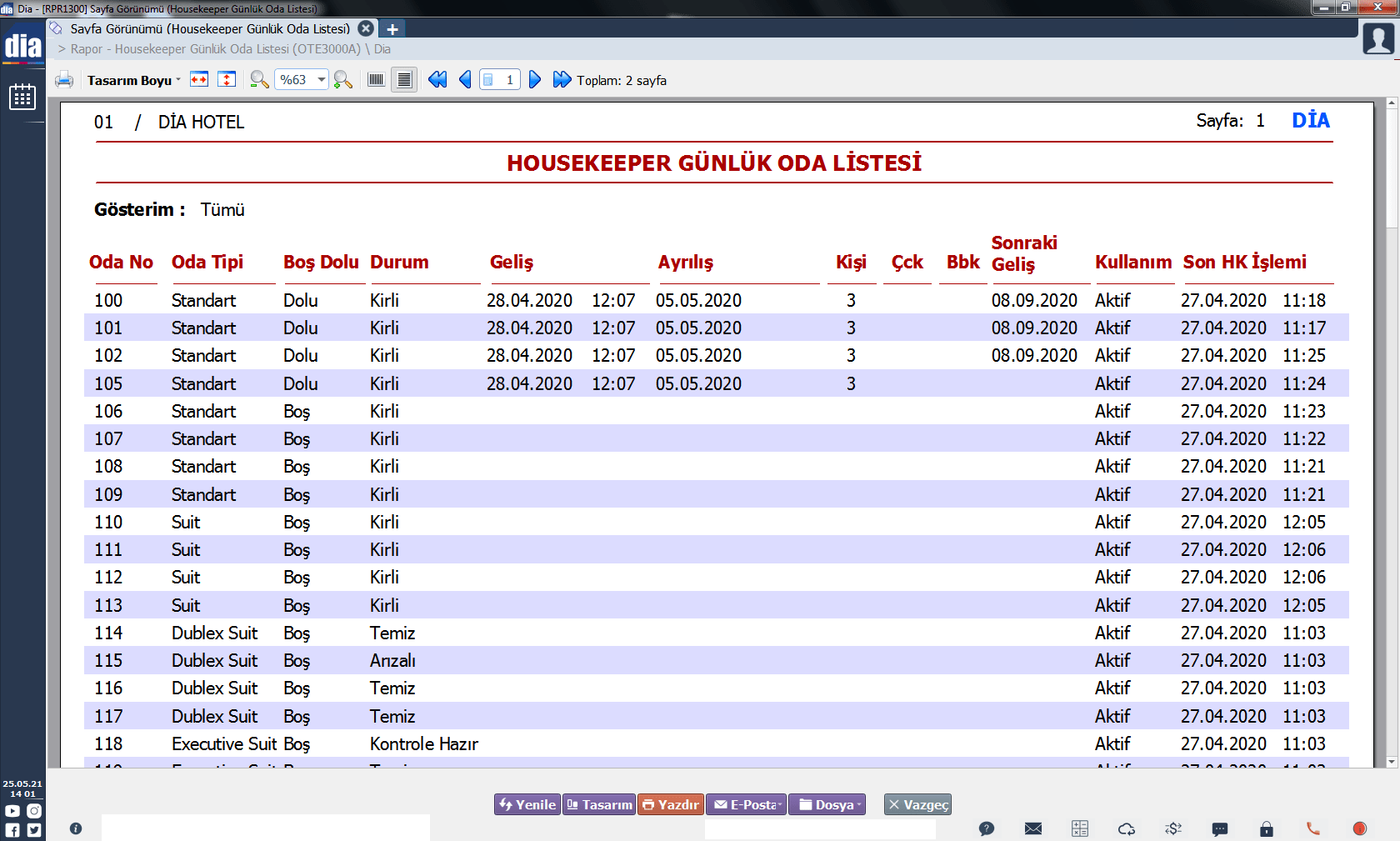Toggle continuous page view mode
The width and height of the screenshot is (1400, 841).
coord(404,80)
